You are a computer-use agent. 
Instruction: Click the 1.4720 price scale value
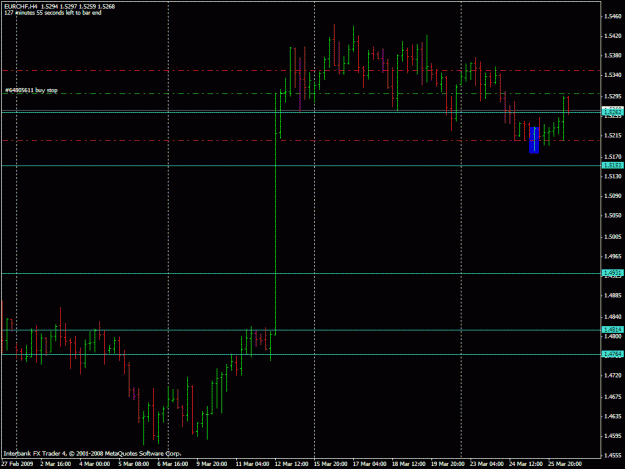(x=613, y=375)
